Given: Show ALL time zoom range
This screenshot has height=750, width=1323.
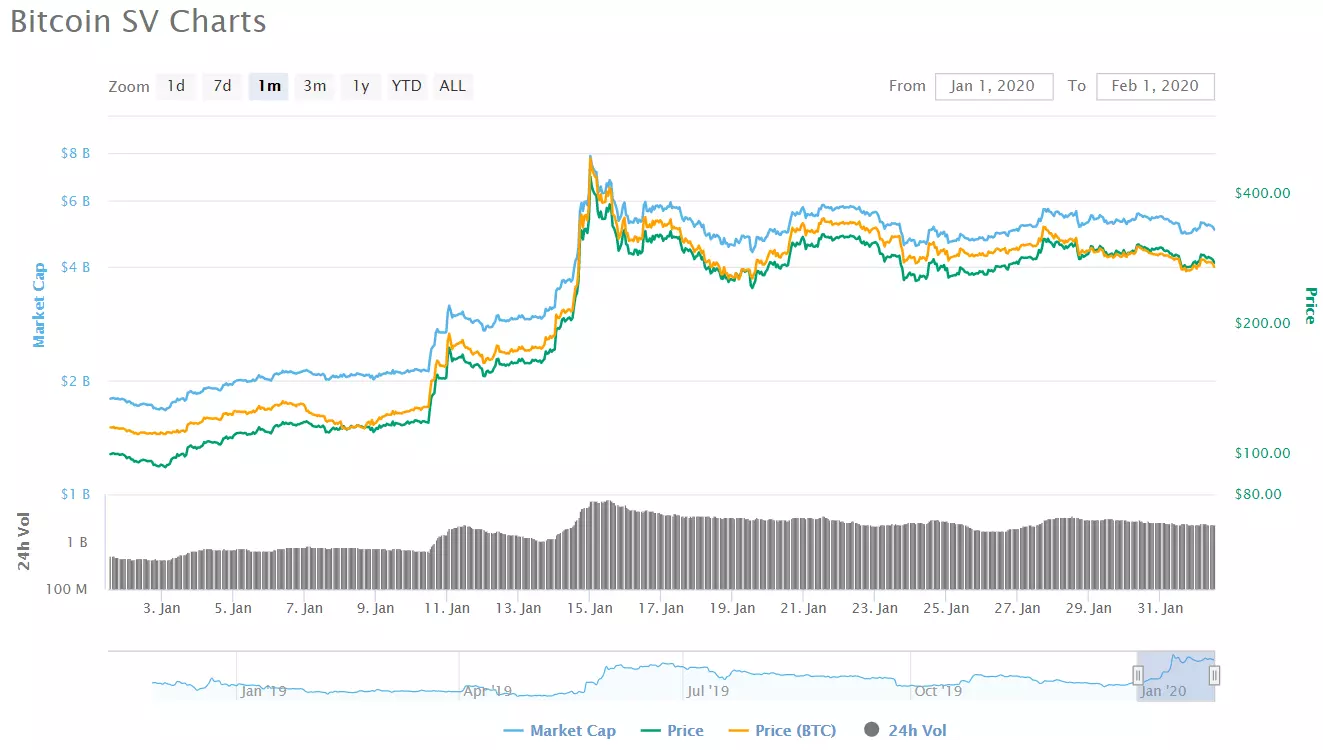Looking at the screenshot, I should 453,86.
